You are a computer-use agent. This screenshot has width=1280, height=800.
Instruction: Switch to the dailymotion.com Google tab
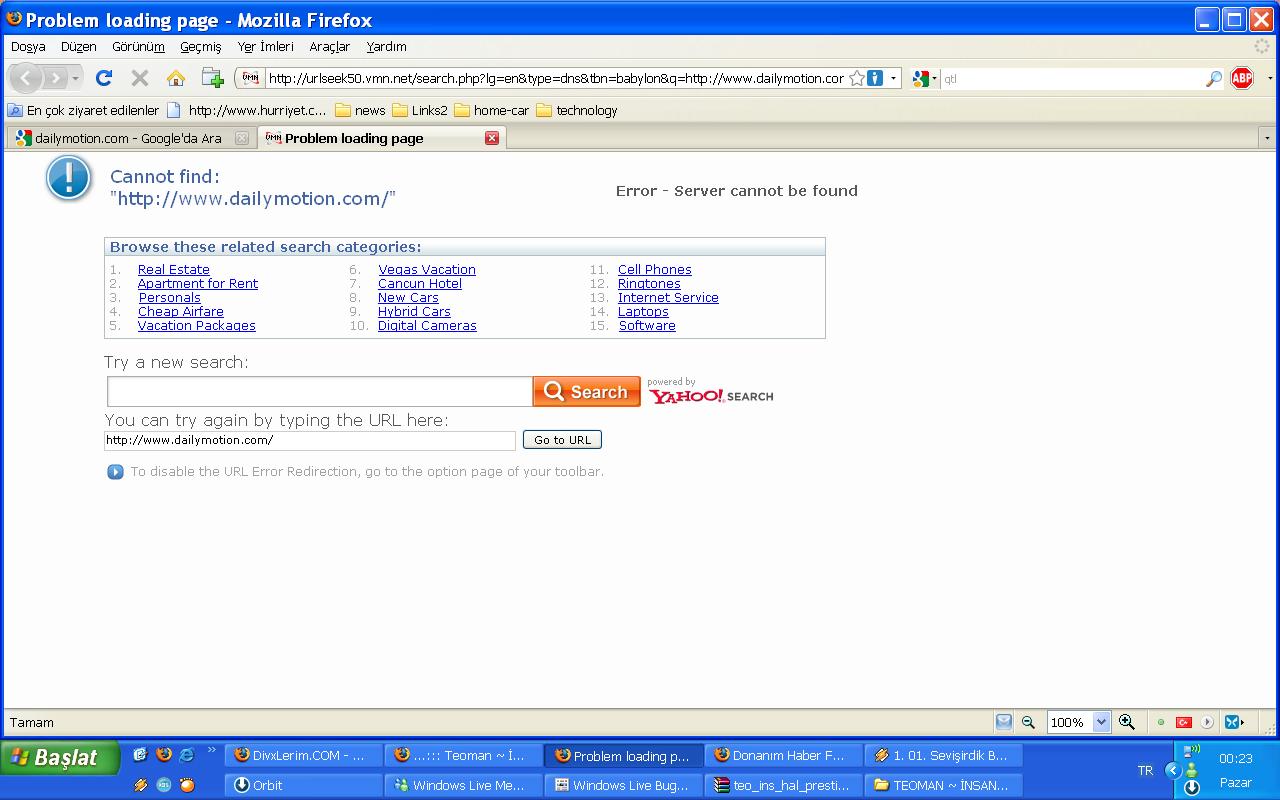tap(130, 138)
